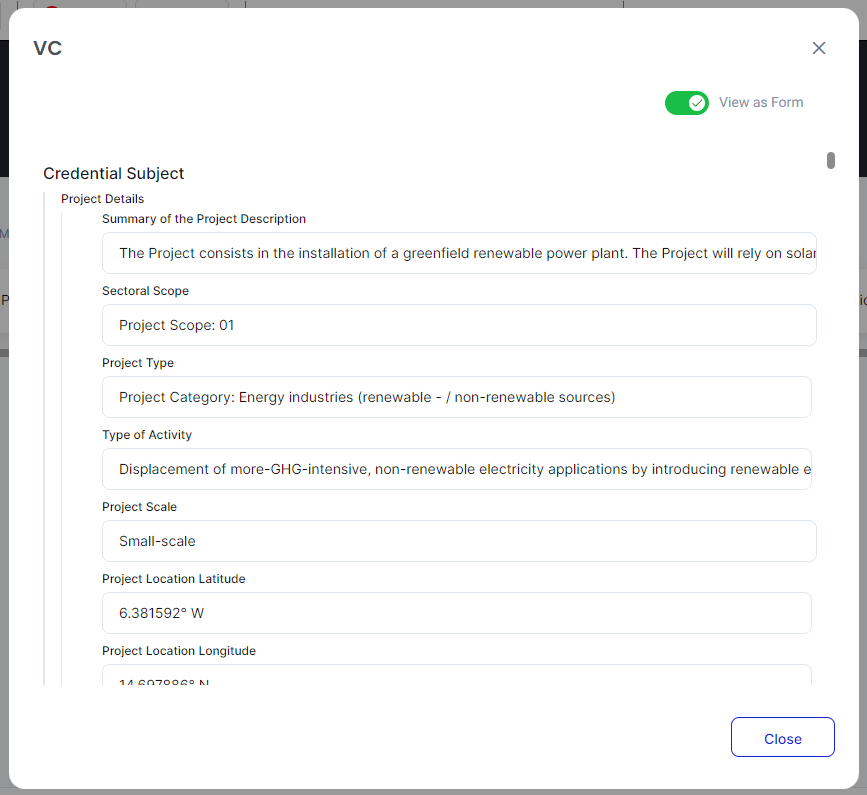Image resolution: width=867 pixels, height=795 pixels.
Task: Select the Project Type field with Energy industries
Action: coord(456,397)
